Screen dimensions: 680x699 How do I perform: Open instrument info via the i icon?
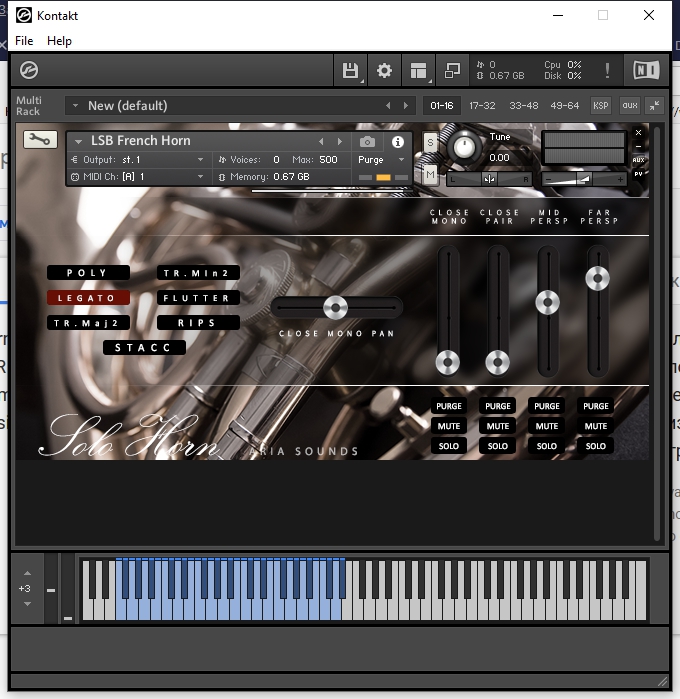[398, 142]
